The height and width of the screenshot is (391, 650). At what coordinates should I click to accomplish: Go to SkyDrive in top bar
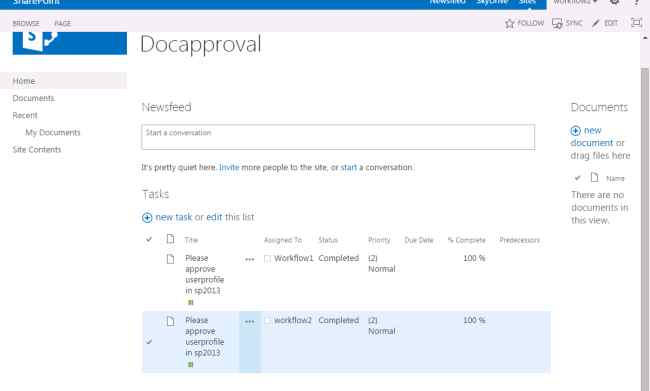(x=492, y=2)
